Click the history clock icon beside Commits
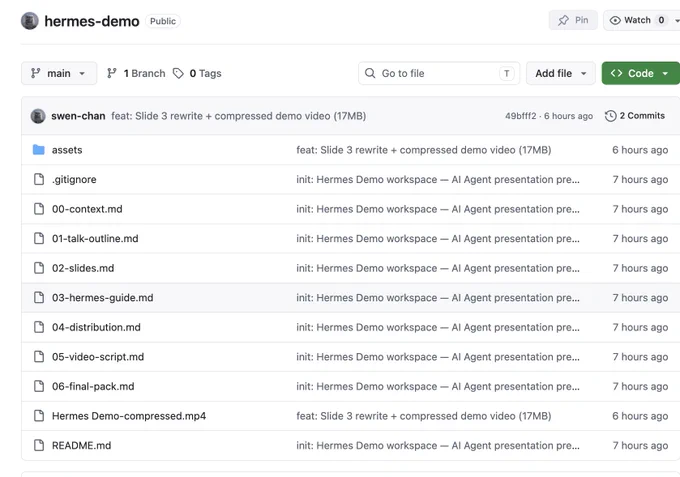 coord(611,116)
